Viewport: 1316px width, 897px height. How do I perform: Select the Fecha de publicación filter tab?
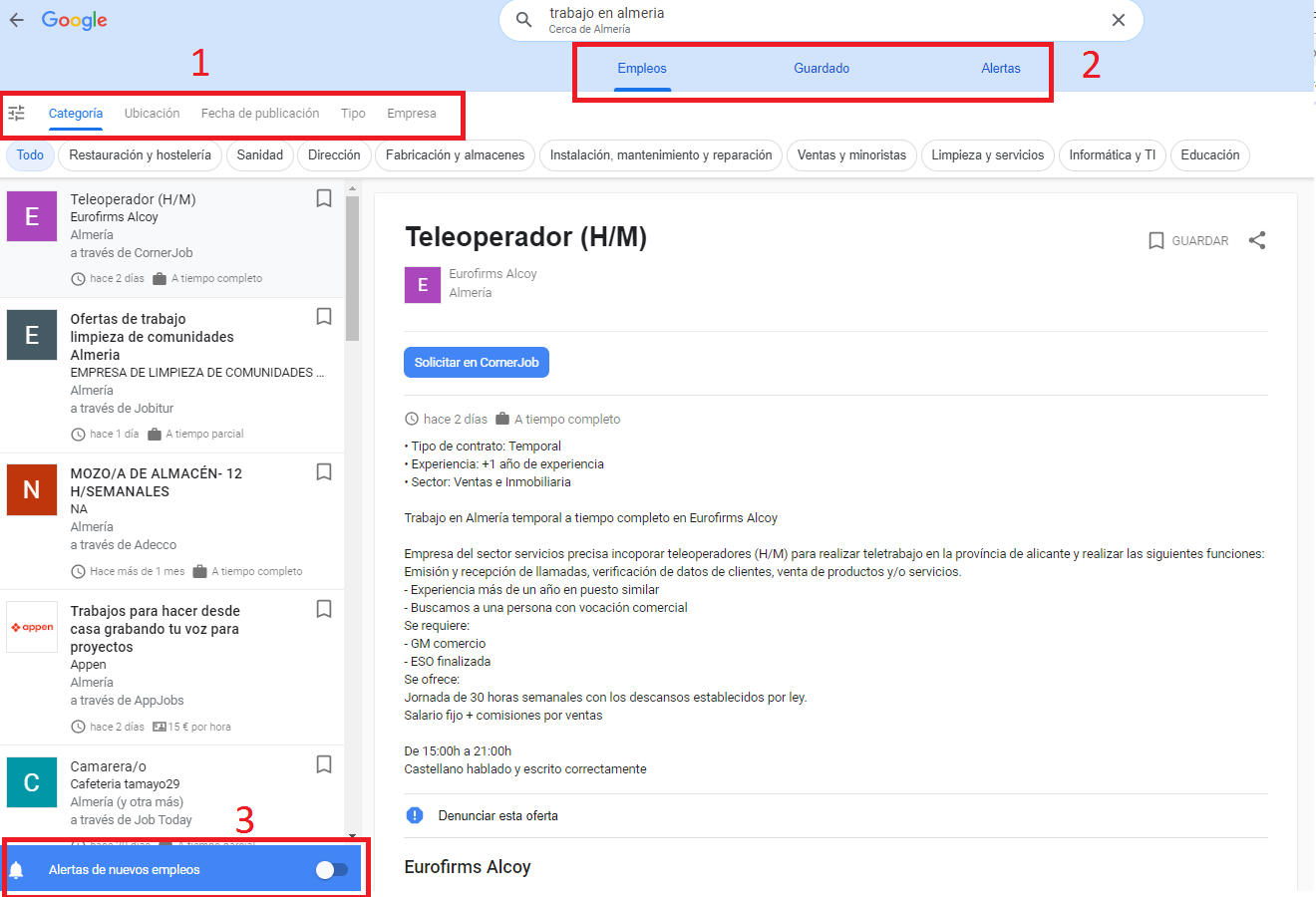(x=260, y=114)
